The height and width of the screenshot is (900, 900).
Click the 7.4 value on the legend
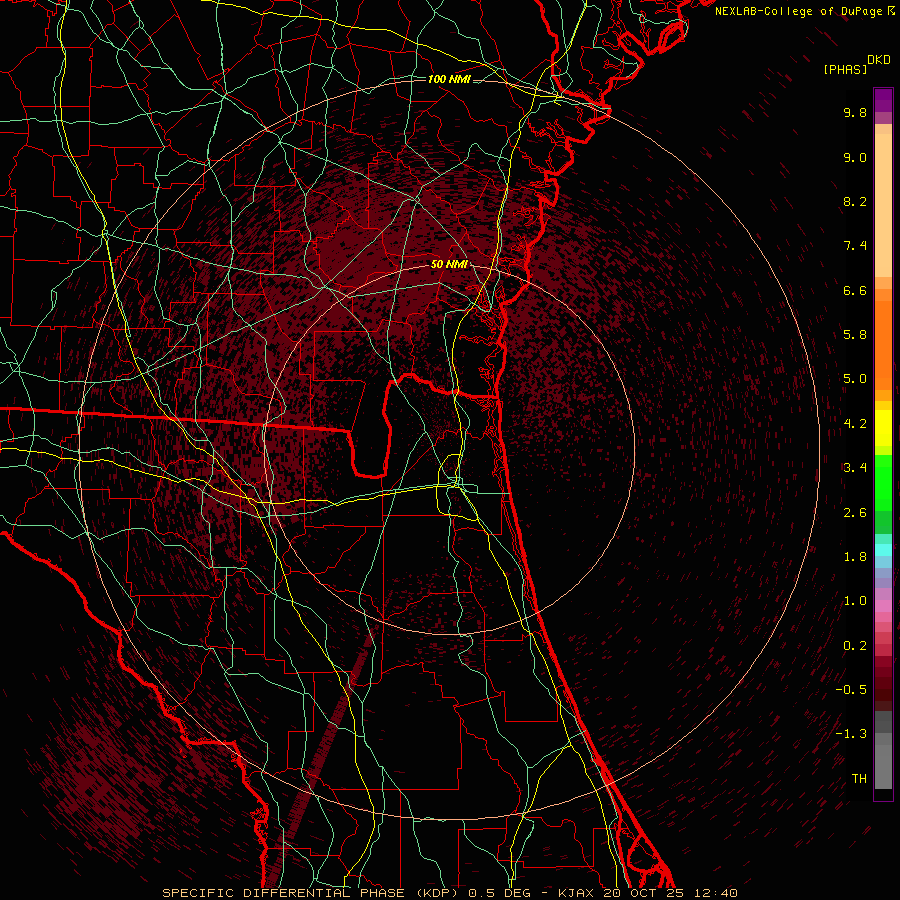855,246
